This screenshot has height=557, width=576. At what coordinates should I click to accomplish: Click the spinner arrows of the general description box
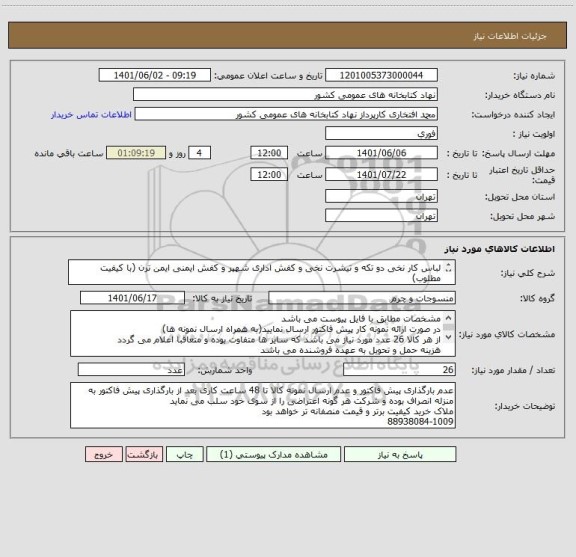[448, 268]
